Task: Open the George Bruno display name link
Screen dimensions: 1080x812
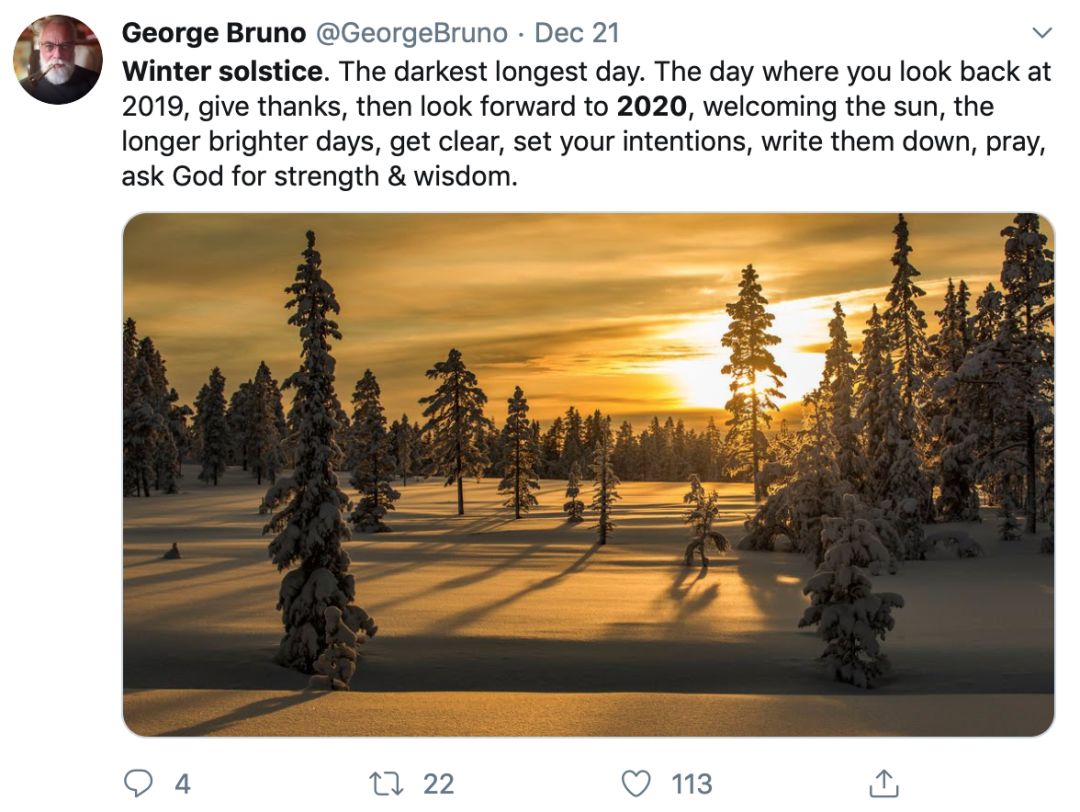Action: pyautogui.click(x=213, y=33)
